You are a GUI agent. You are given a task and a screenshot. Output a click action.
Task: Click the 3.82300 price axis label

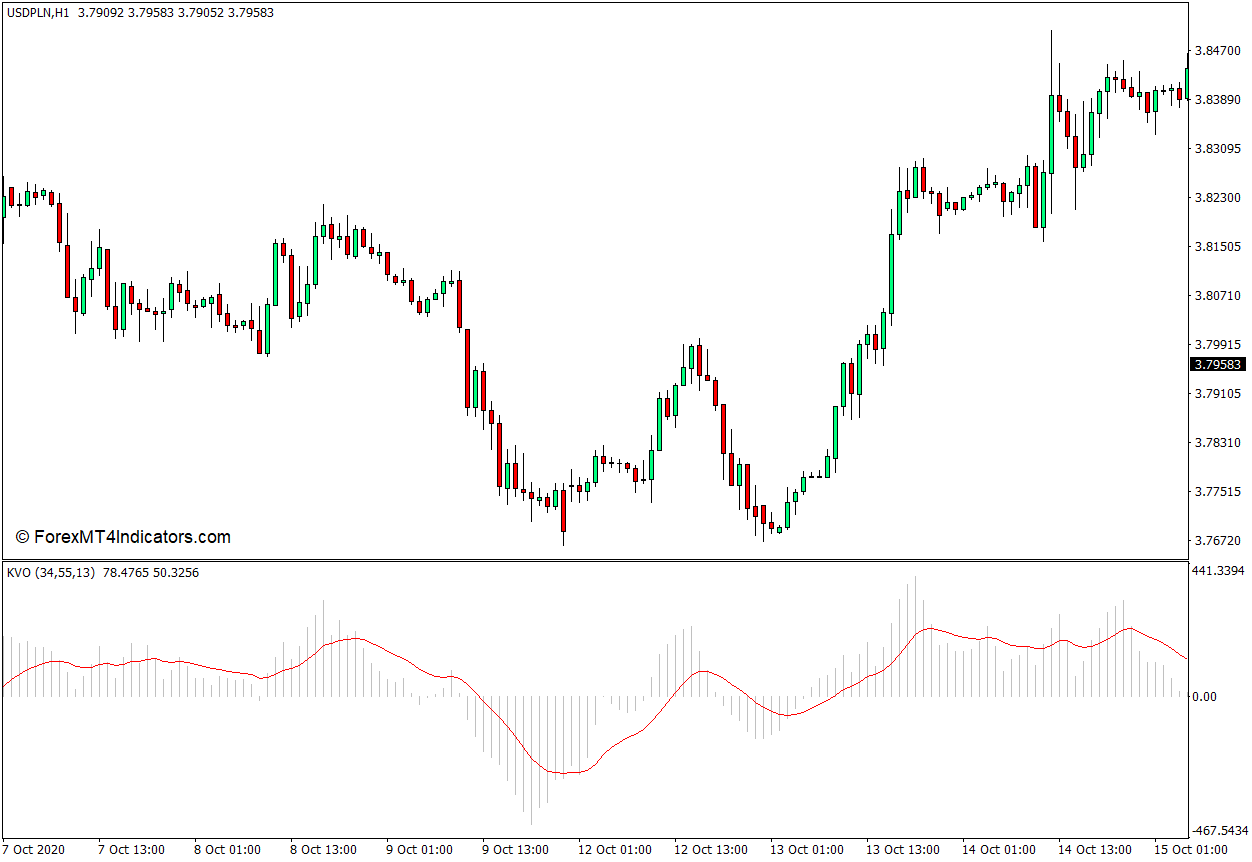coord(1217,197)
